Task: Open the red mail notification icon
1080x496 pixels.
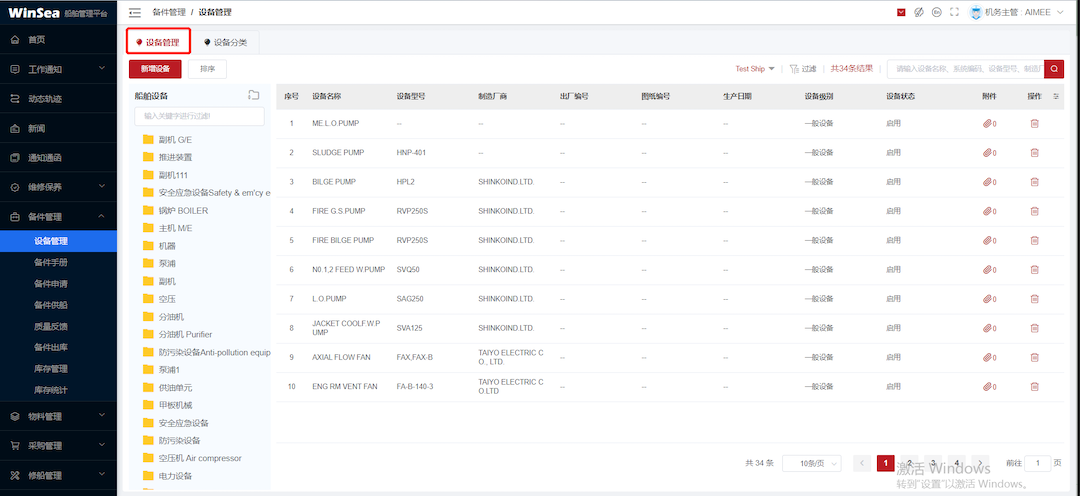Action: 901,12
